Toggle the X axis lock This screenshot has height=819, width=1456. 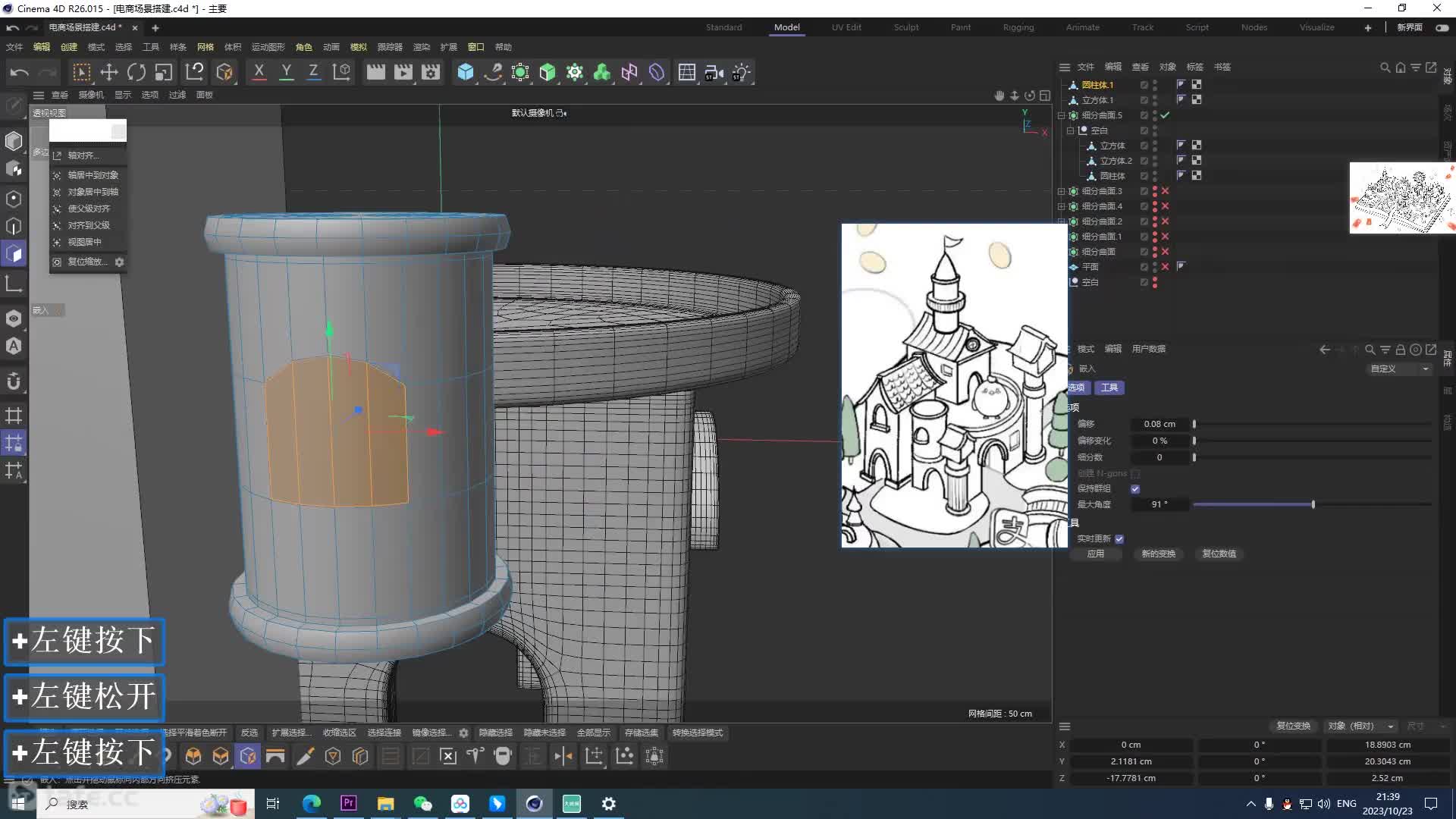(x=259, y=73)
